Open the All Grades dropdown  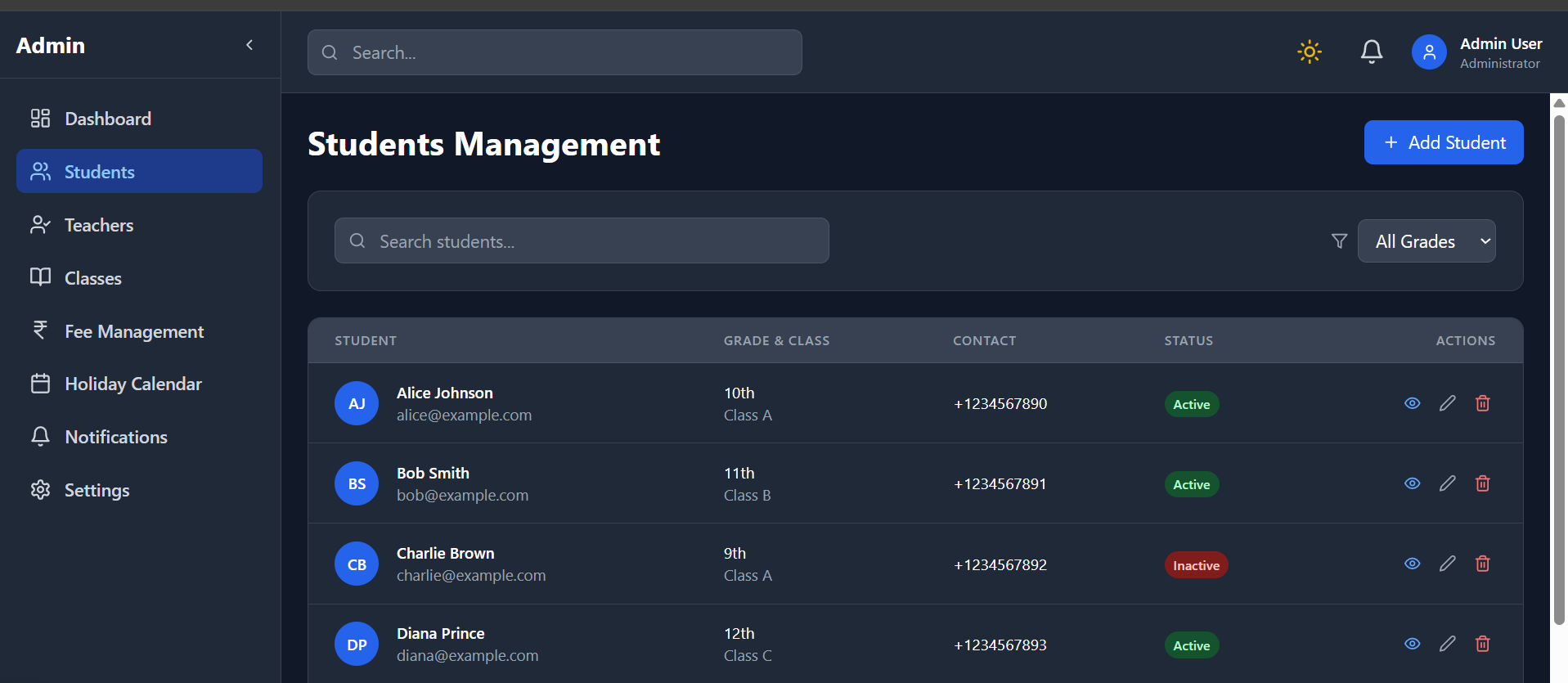point(1426,241)
